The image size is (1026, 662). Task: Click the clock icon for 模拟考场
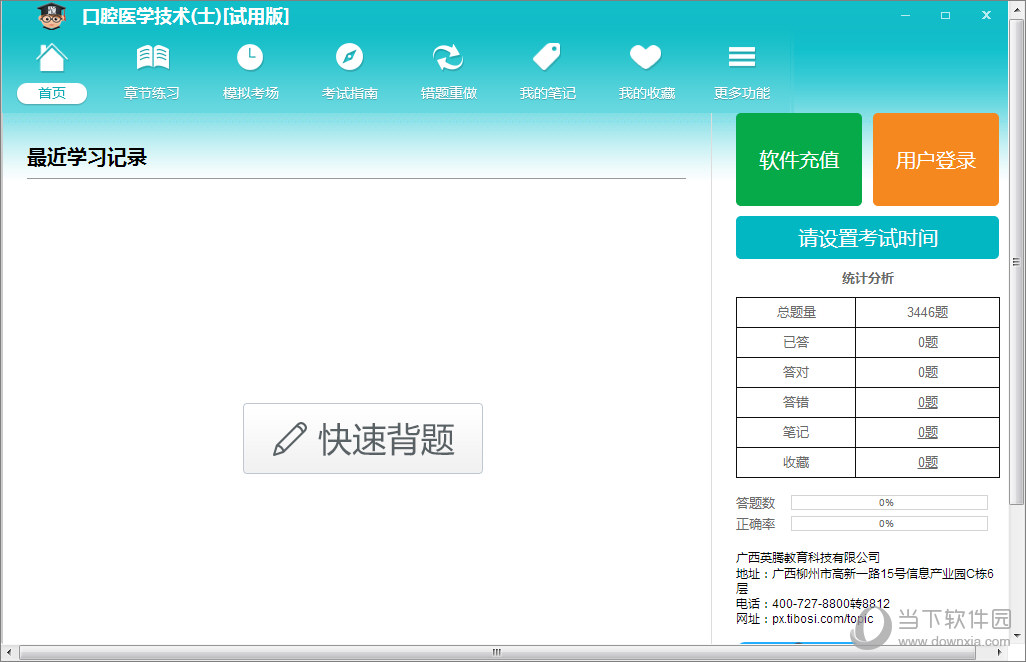pyautogui.click(x=250, y=58)
